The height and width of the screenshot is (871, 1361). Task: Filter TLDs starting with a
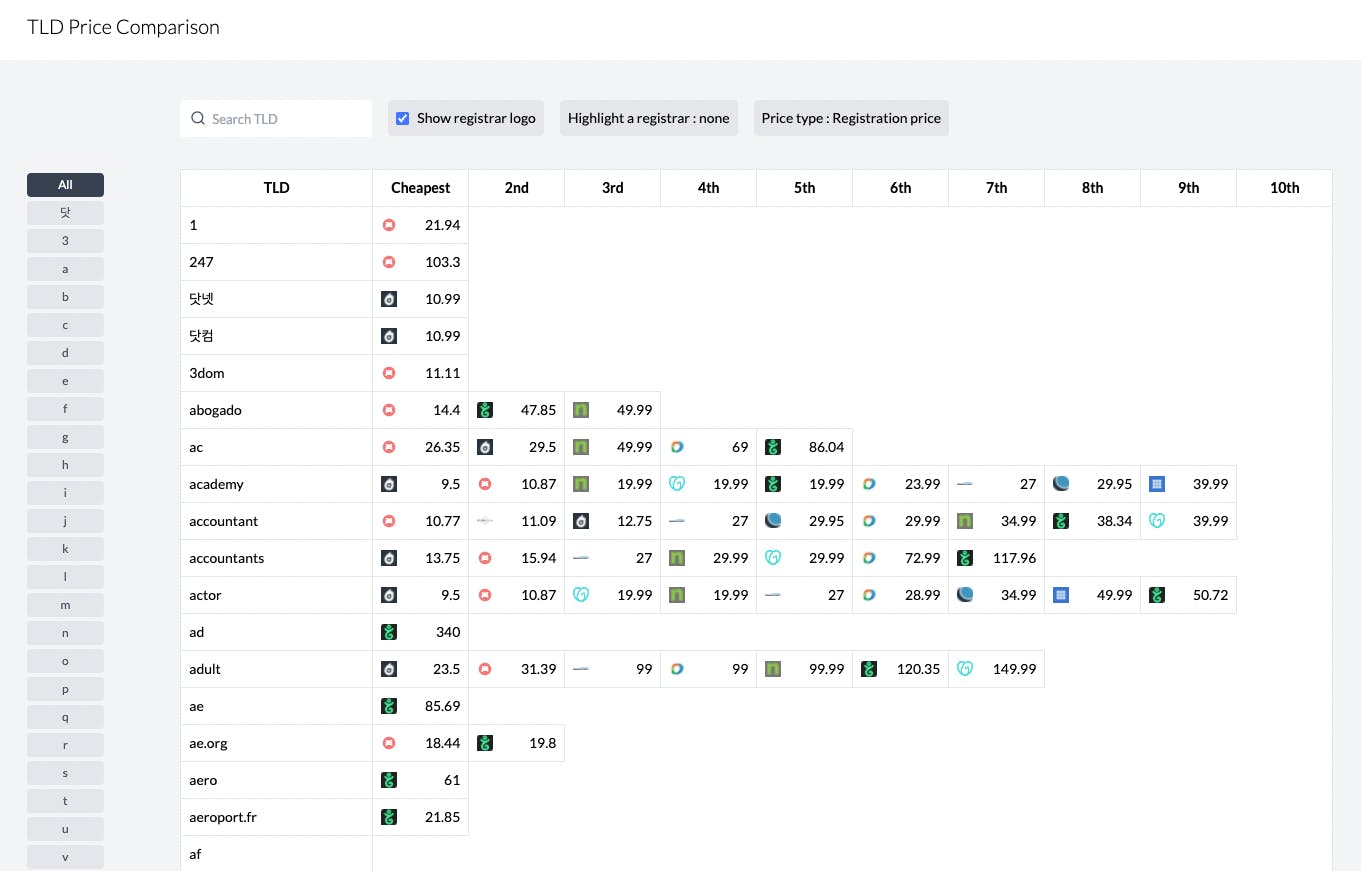(x=65, y=269)
